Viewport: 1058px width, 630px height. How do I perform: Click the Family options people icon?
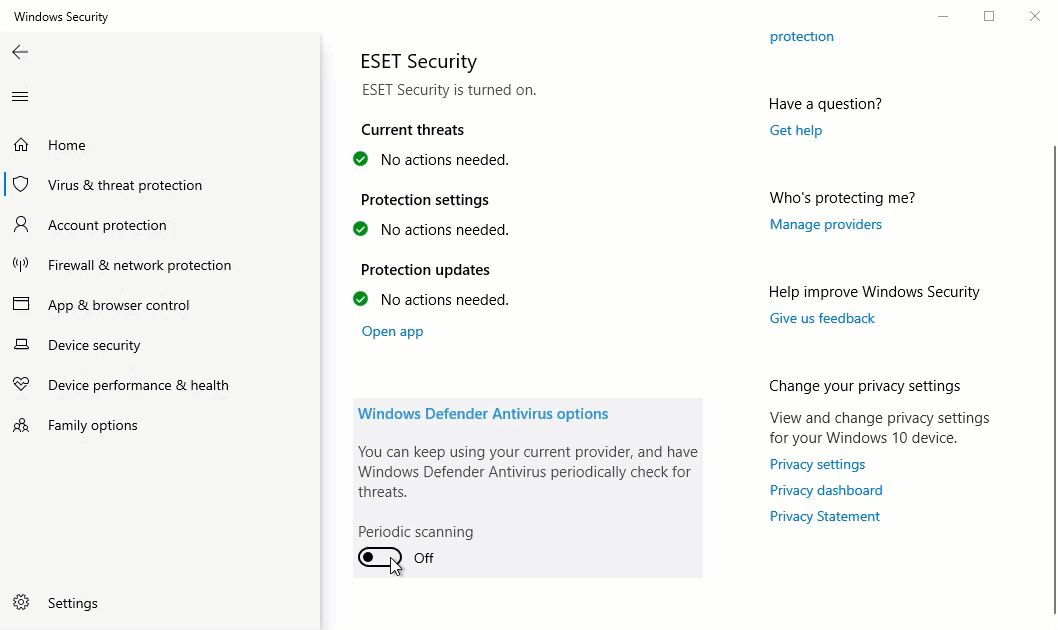tap(21, 425)
